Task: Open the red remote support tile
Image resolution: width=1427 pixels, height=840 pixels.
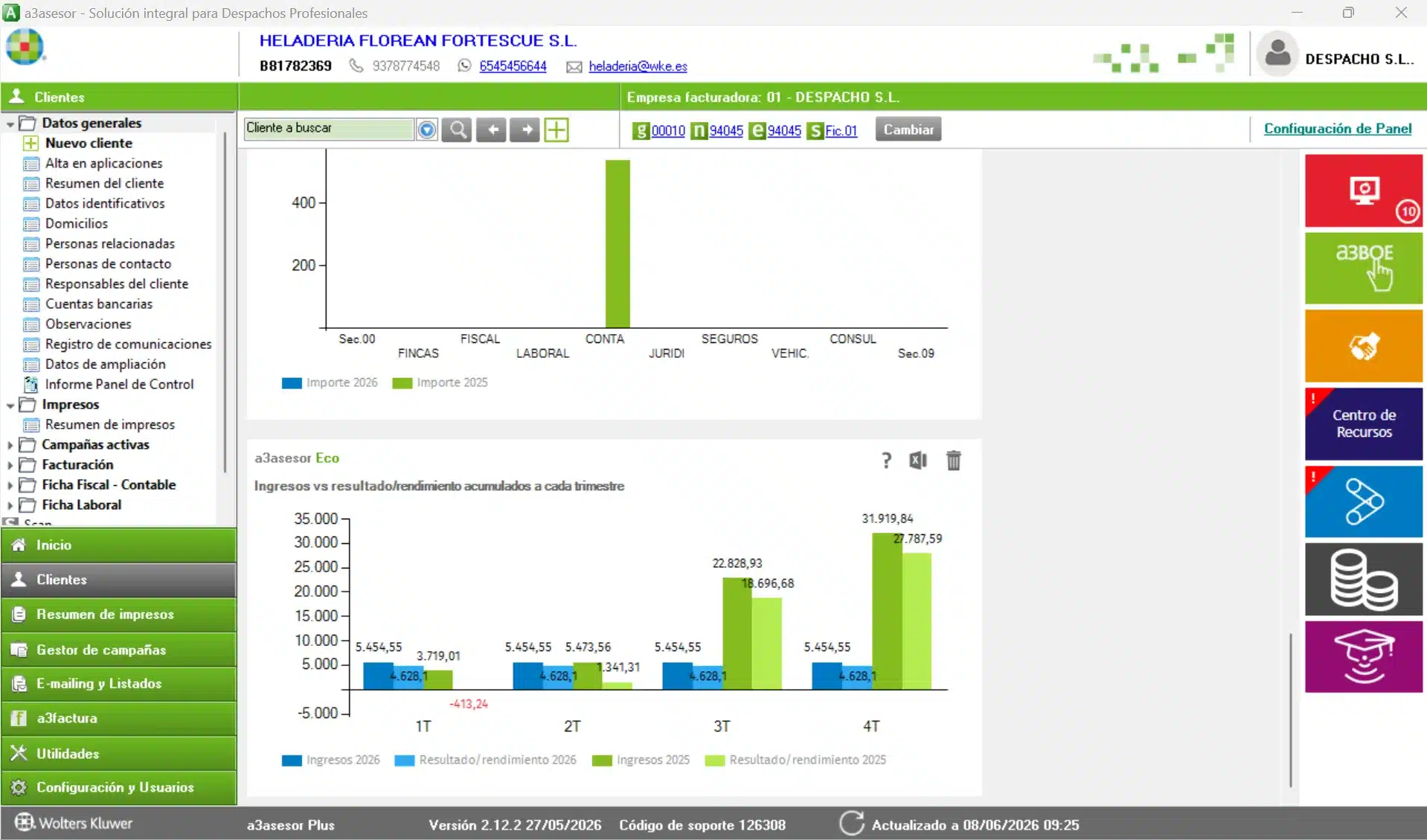Action: [1363, 190]
